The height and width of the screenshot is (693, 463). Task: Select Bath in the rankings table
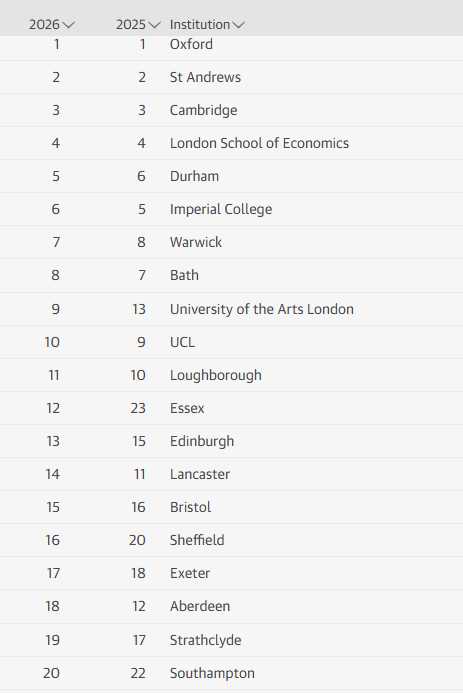click(x=184, y=275)
